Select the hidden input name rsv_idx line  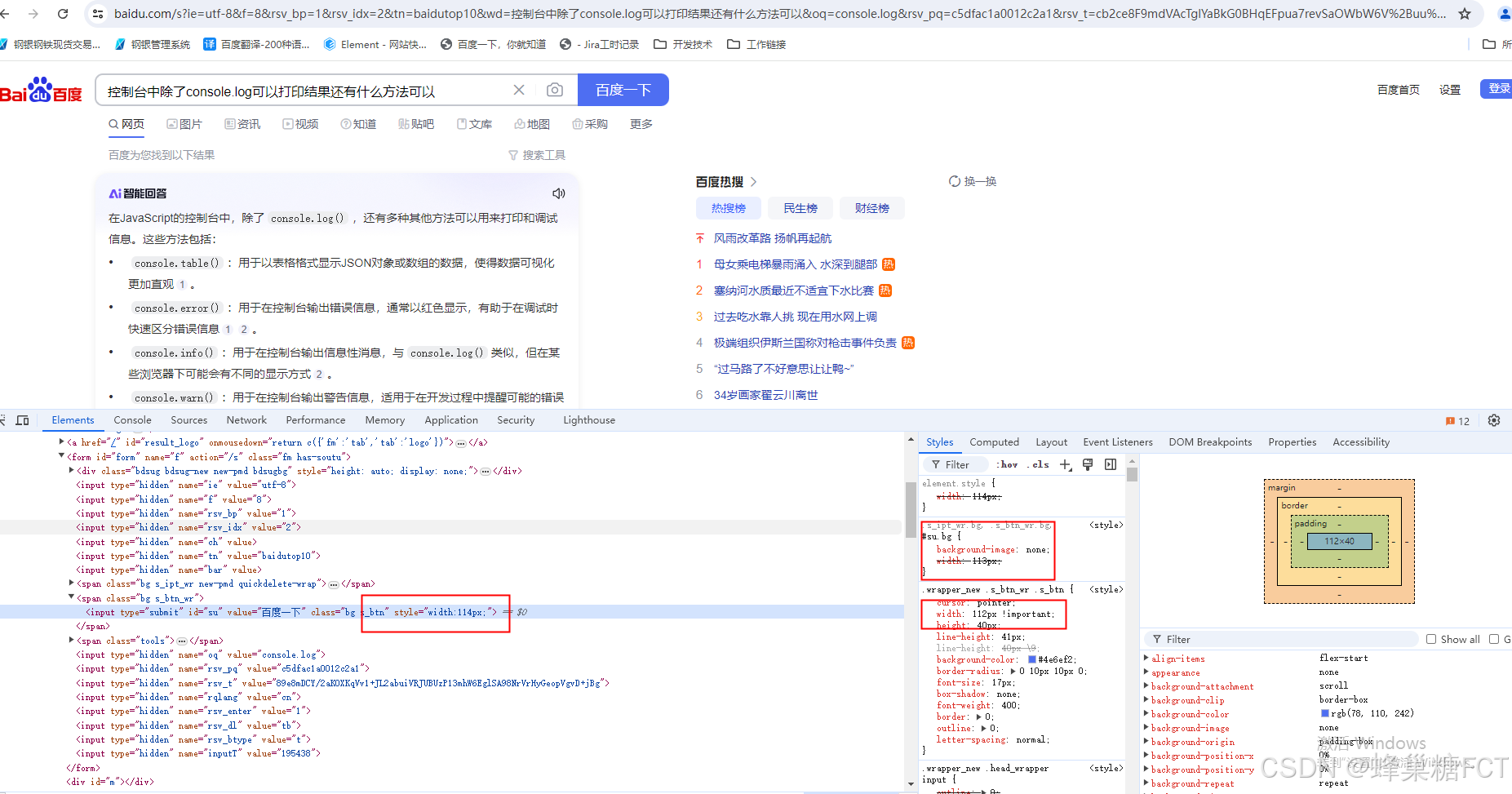(451, 527)
